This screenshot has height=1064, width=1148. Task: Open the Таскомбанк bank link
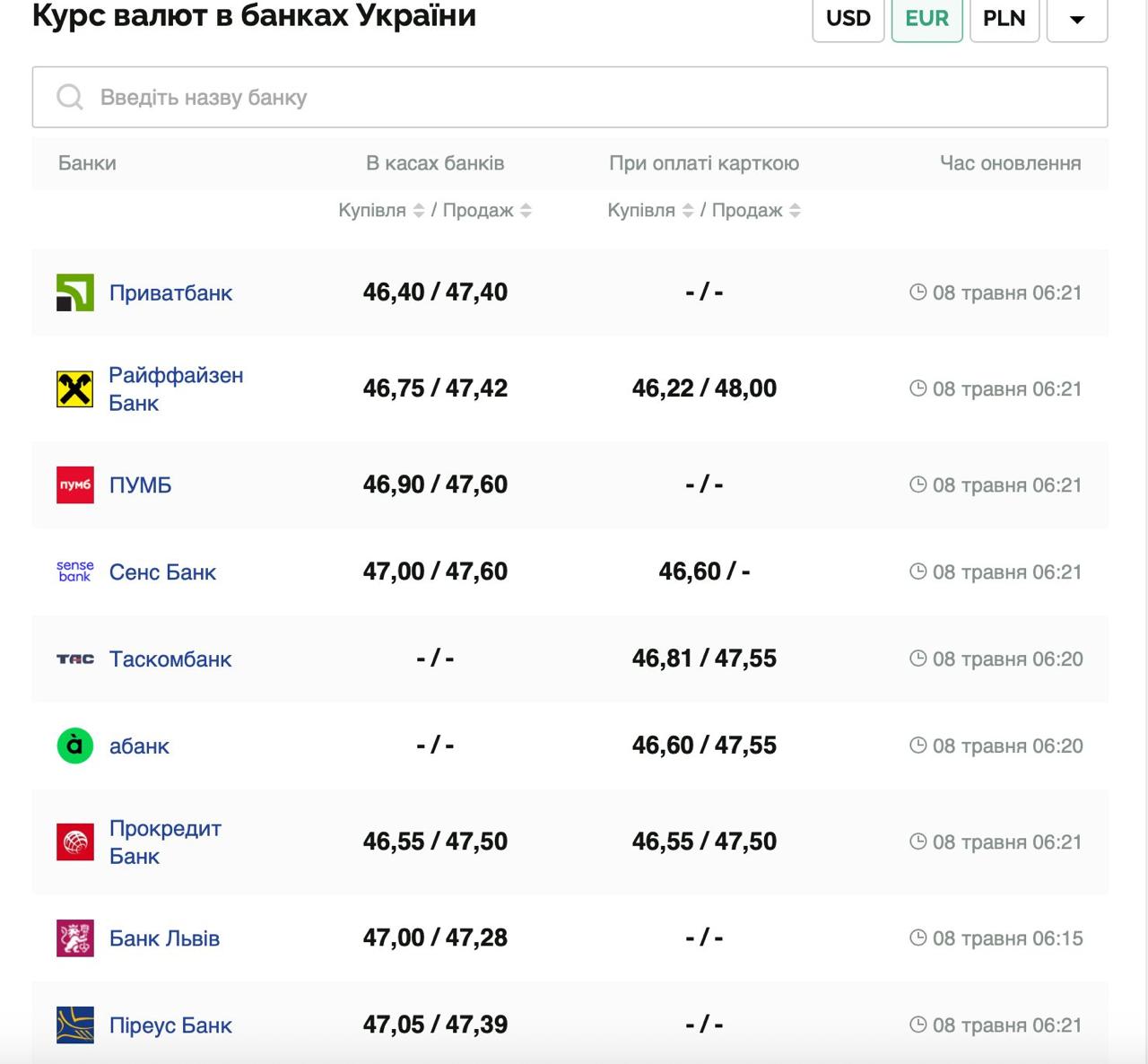pos(170,659)
